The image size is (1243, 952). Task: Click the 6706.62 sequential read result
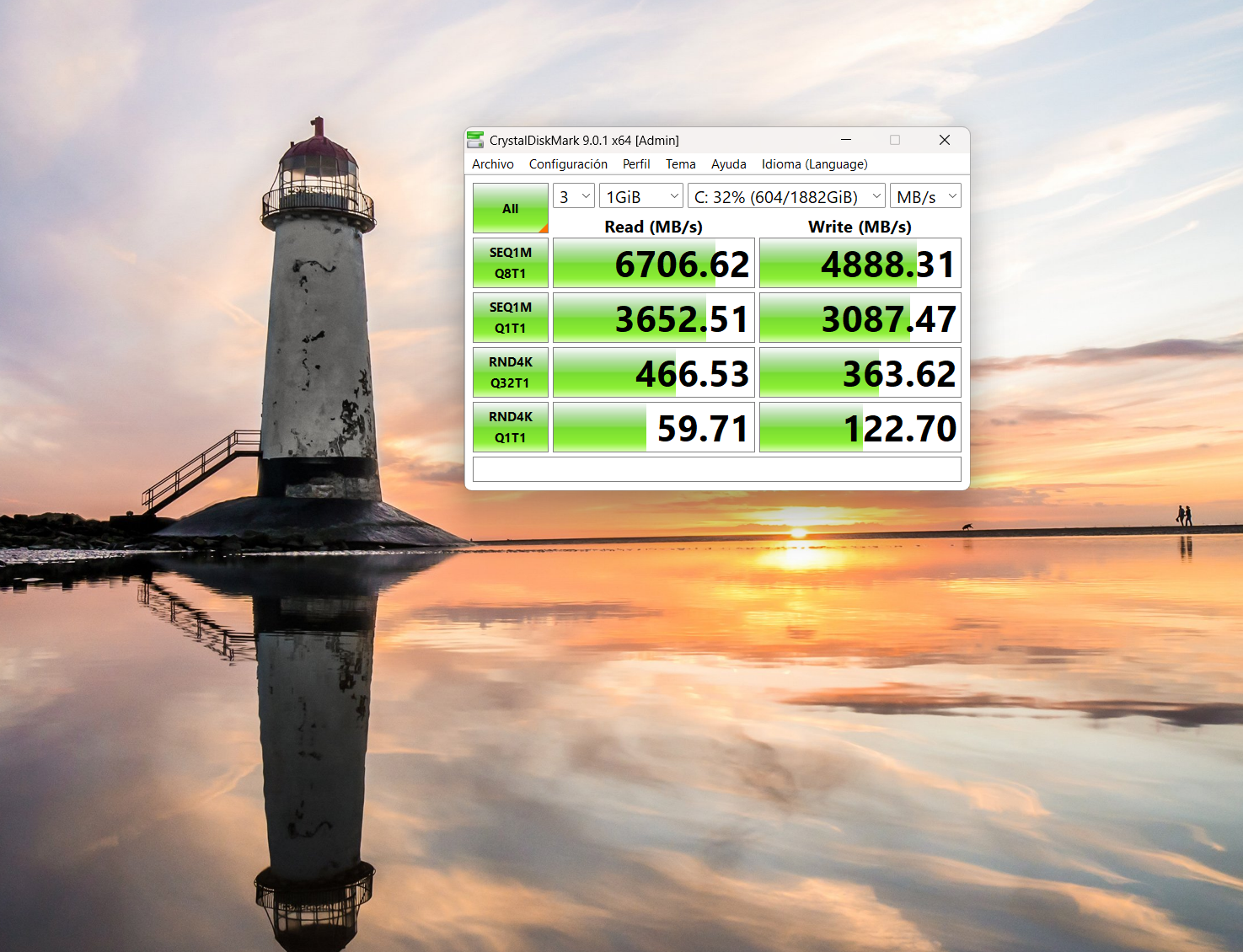click(x=654, y=264)
